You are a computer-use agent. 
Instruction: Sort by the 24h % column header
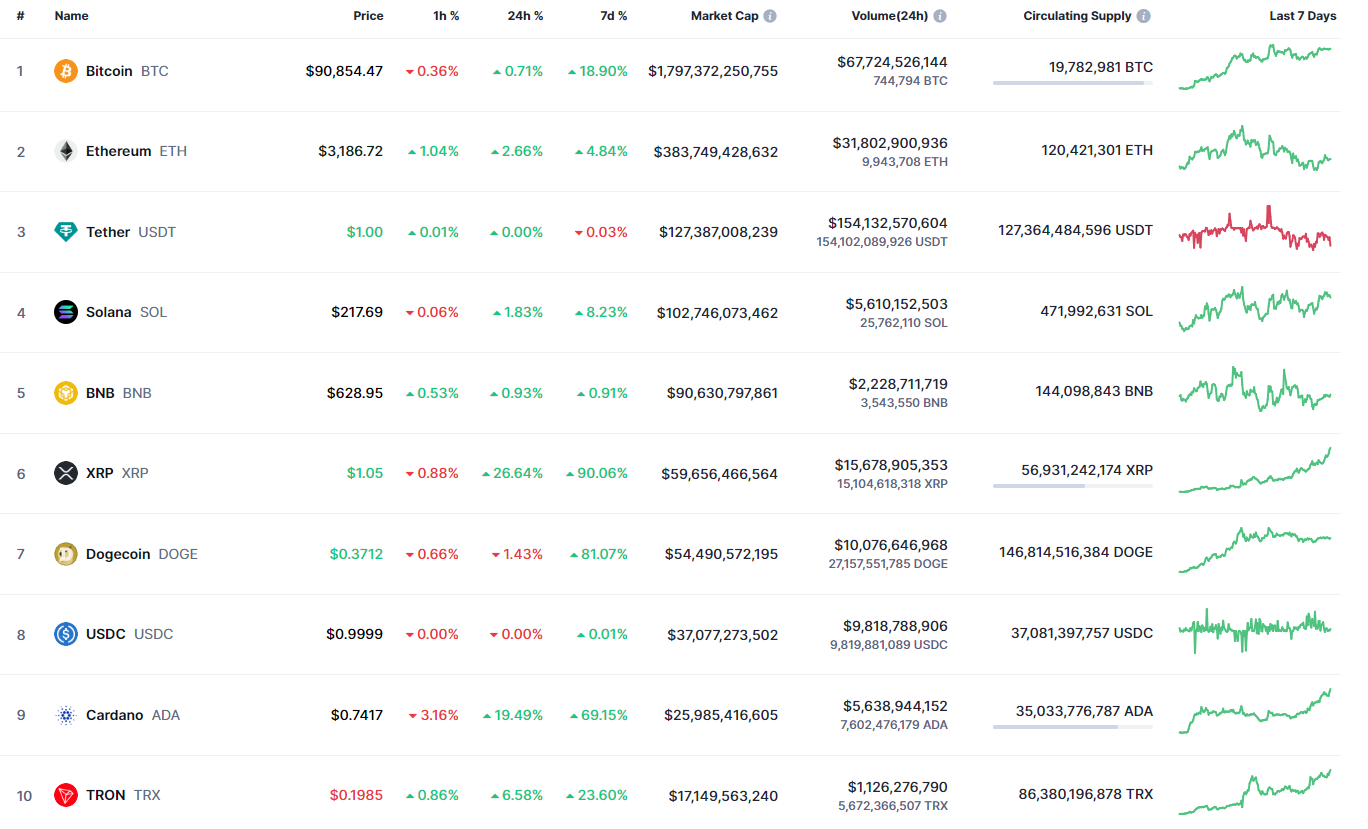[x=525, y=16]
